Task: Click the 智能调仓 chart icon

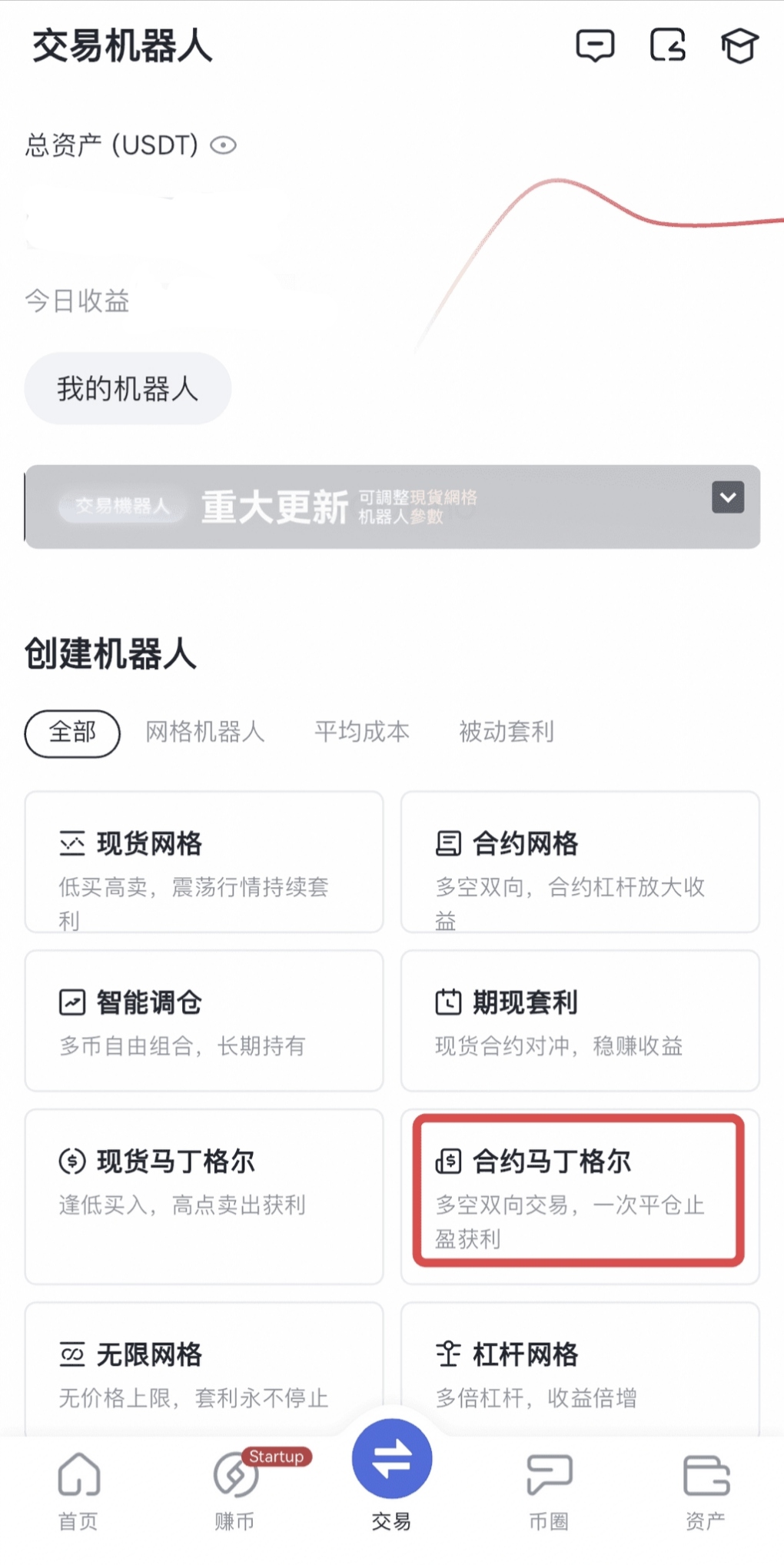Action: tap(72, 1002)
